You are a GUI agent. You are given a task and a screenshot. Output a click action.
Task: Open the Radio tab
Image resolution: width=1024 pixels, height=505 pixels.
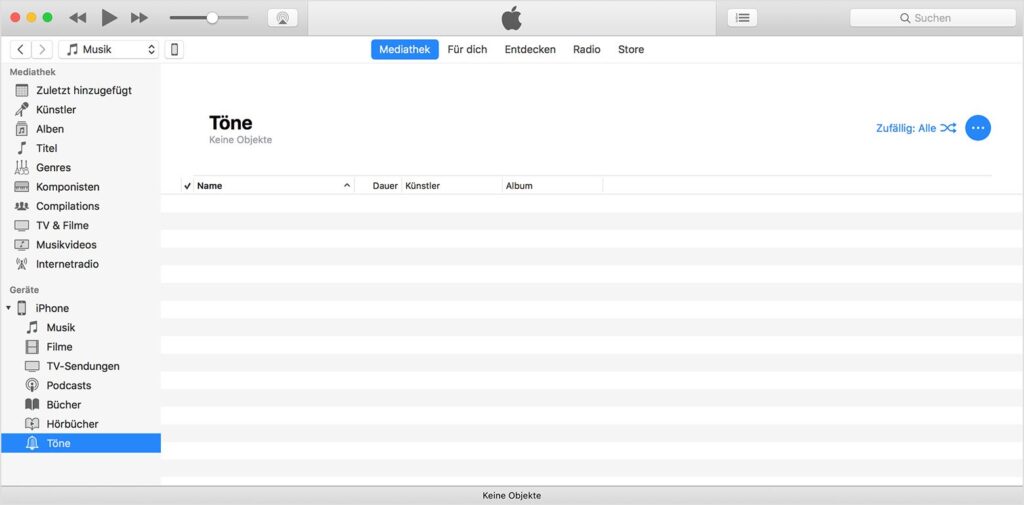click(x=586, y=49)
